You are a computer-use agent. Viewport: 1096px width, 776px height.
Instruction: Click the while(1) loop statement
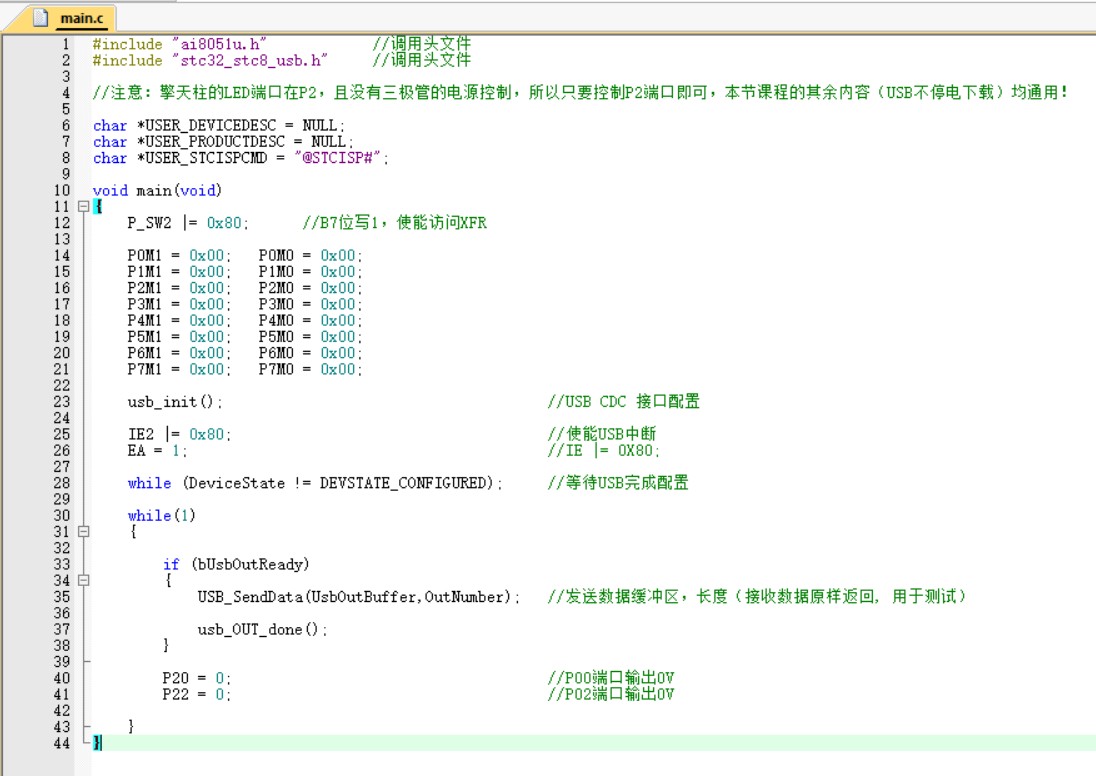(161, 516)
